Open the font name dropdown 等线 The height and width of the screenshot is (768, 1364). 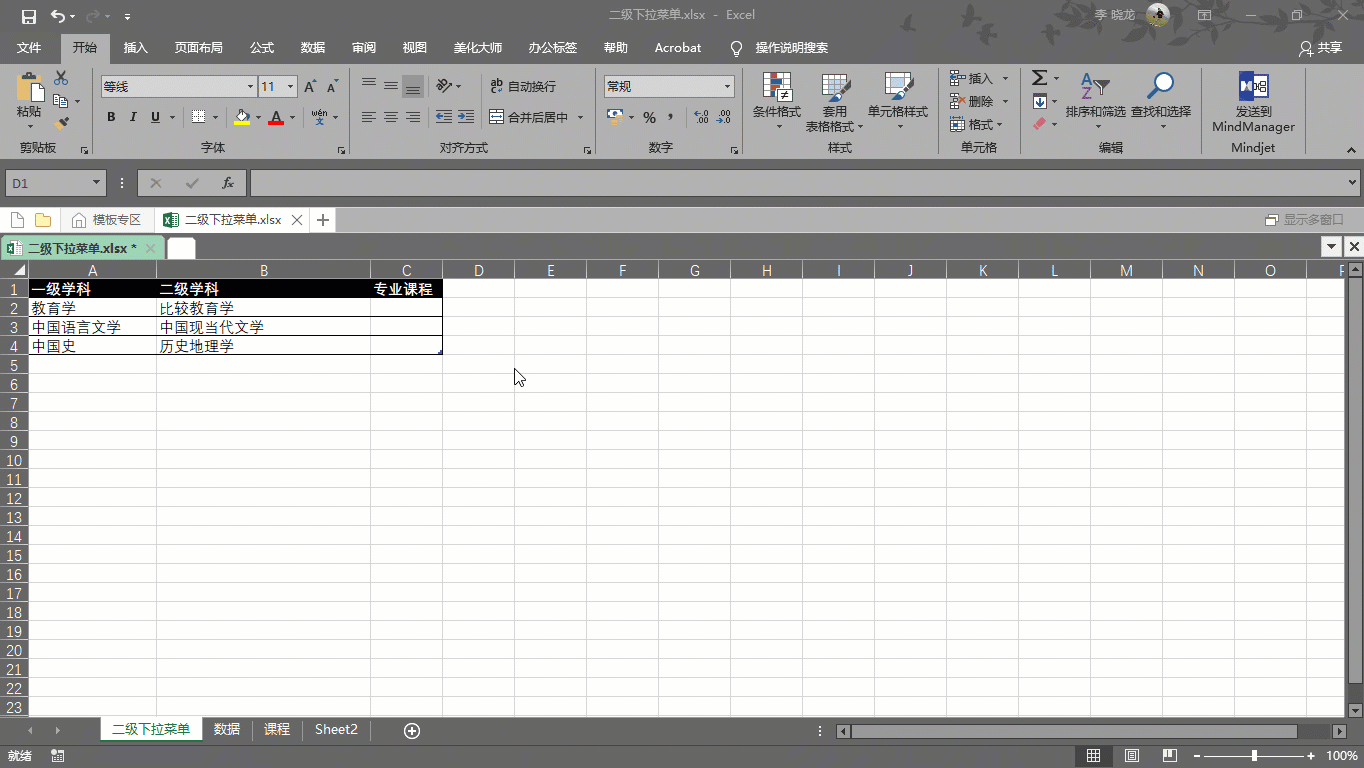pyautogui.click(x=250, y=87)
